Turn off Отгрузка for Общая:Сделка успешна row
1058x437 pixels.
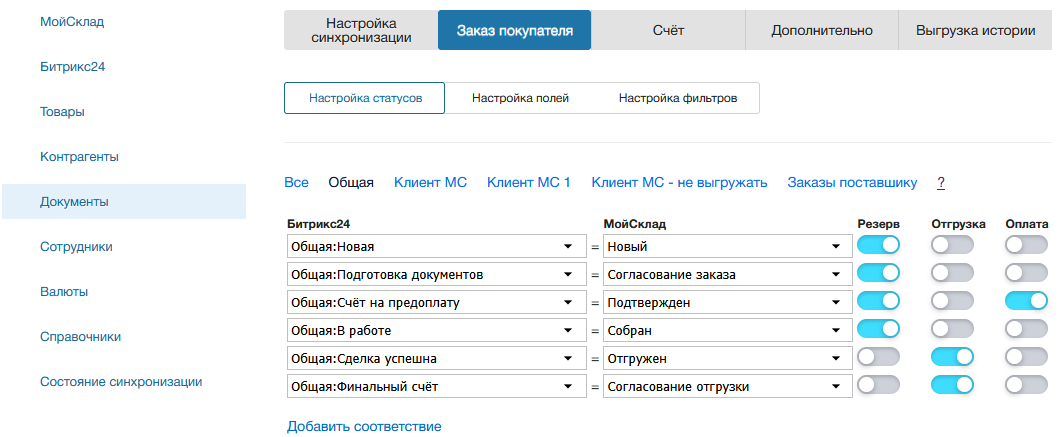pos(952,357)
